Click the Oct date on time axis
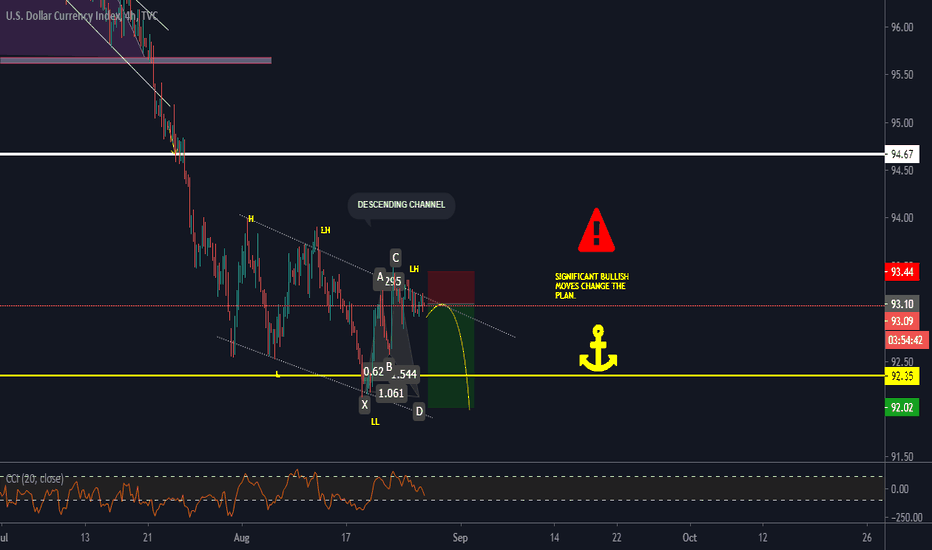932x550 pixels. point(689,538)
